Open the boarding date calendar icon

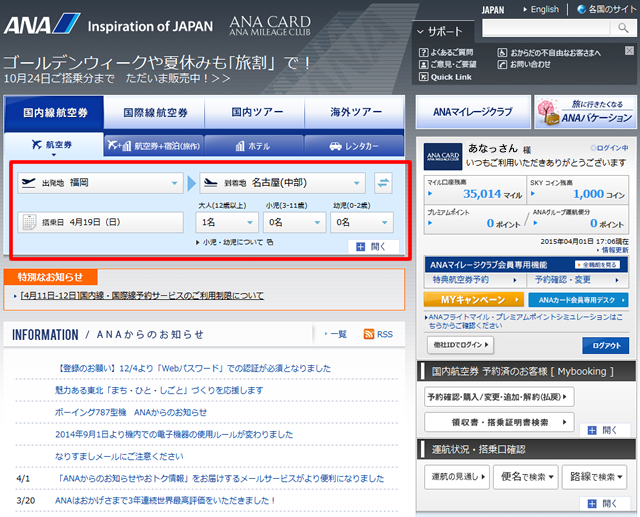coord(29,222)
